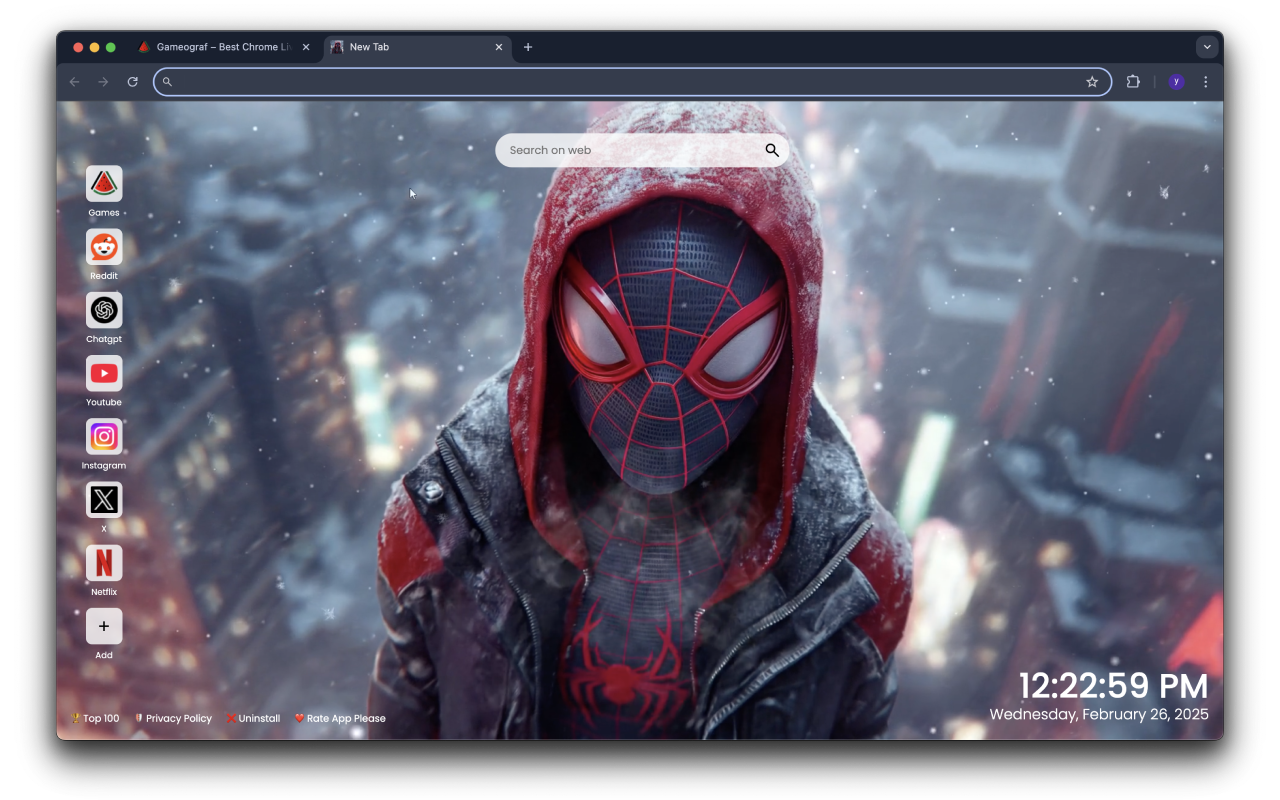Launch the Netflix shortcut

pos(104,563)
